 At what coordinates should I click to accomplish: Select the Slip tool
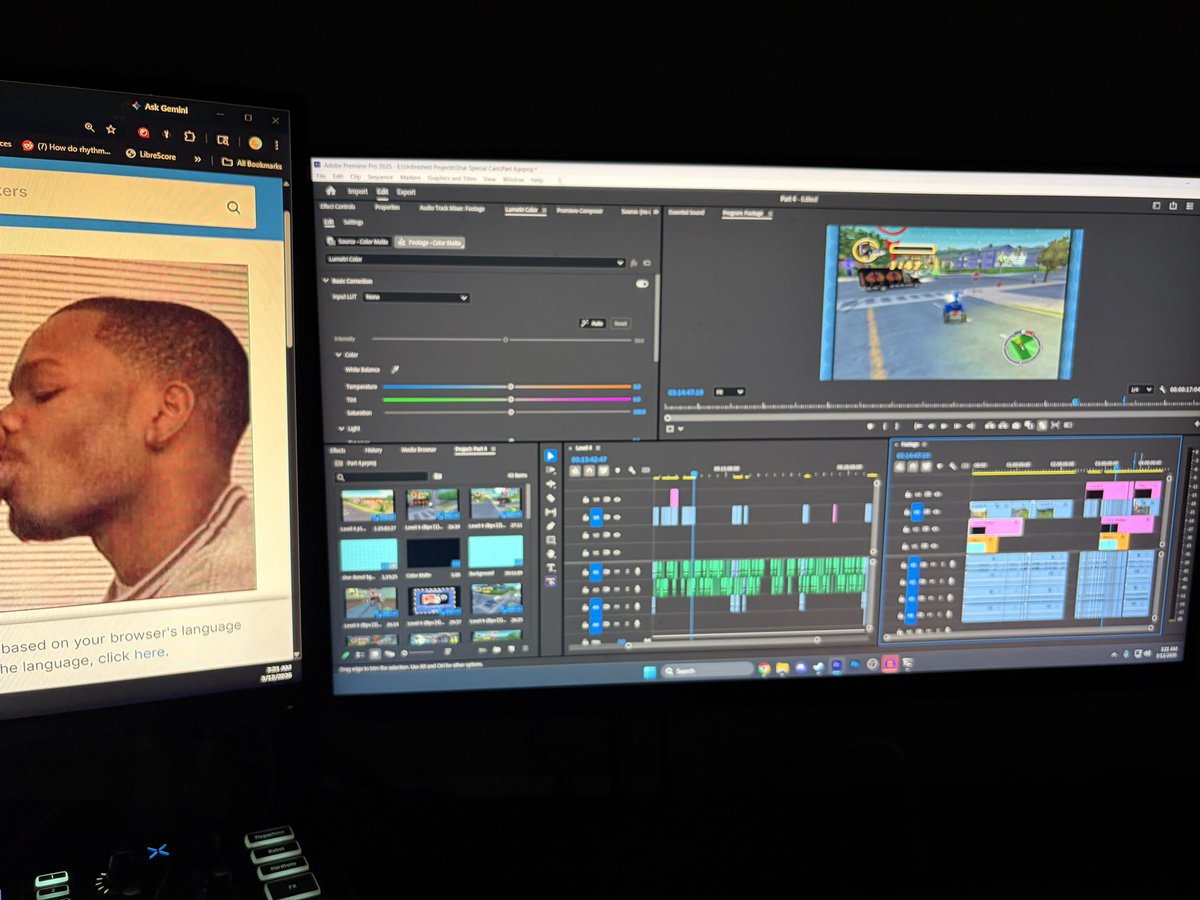[551, 512]
